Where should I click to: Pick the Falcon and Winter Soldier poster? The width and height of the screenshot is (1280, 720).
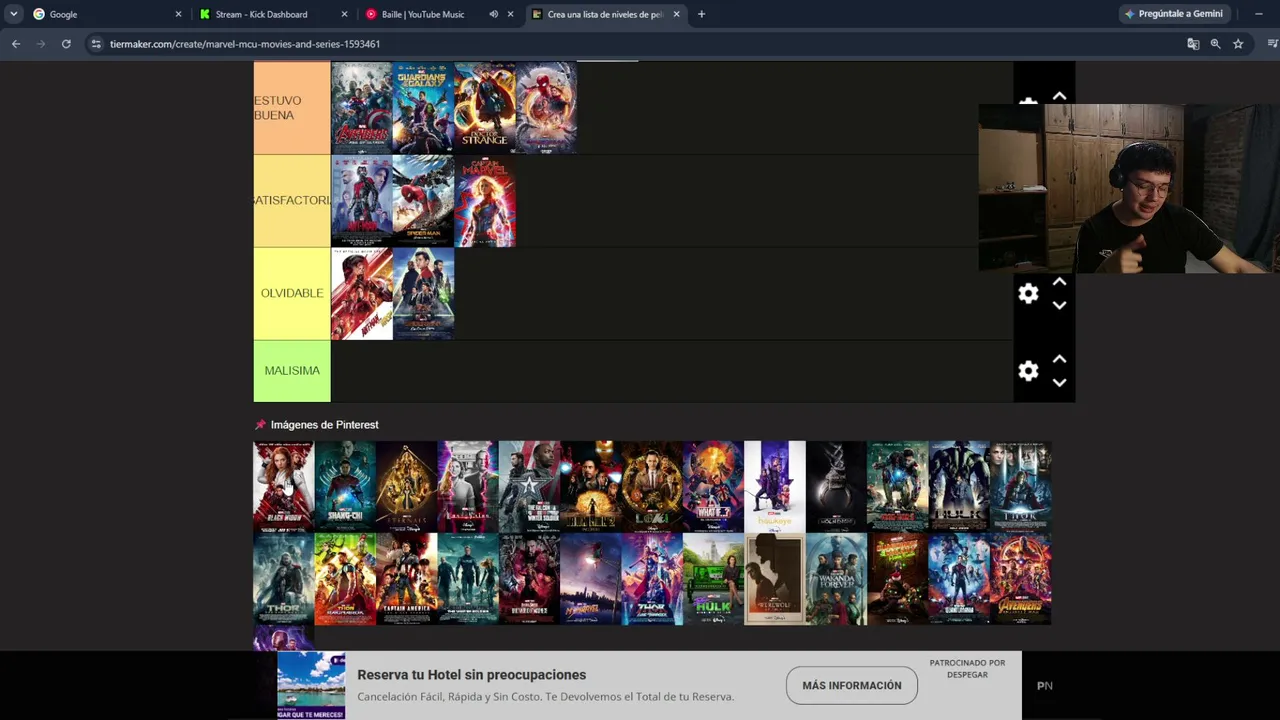point(529,487)
